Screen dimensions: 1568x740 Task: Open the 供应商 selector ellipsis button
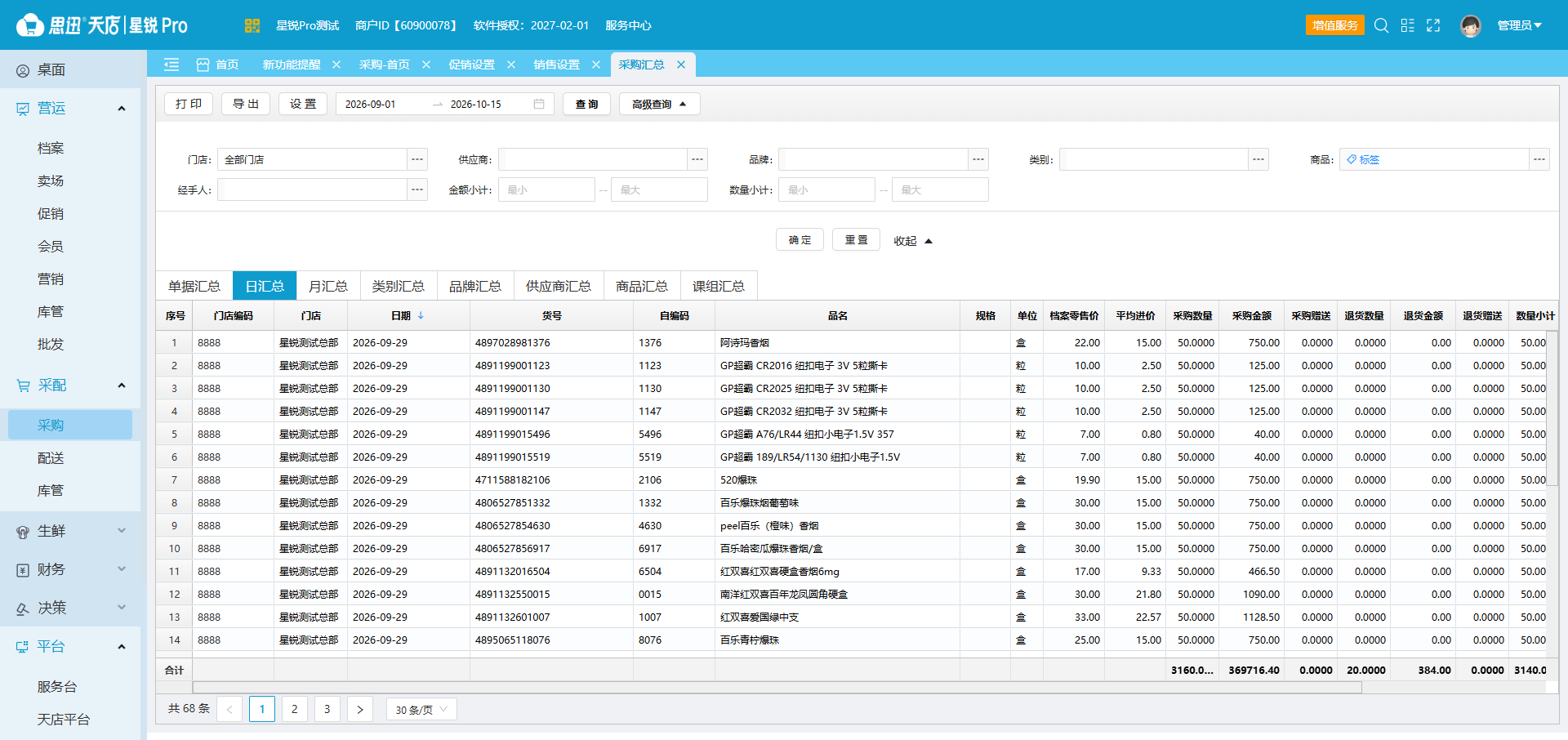(697, 159)
